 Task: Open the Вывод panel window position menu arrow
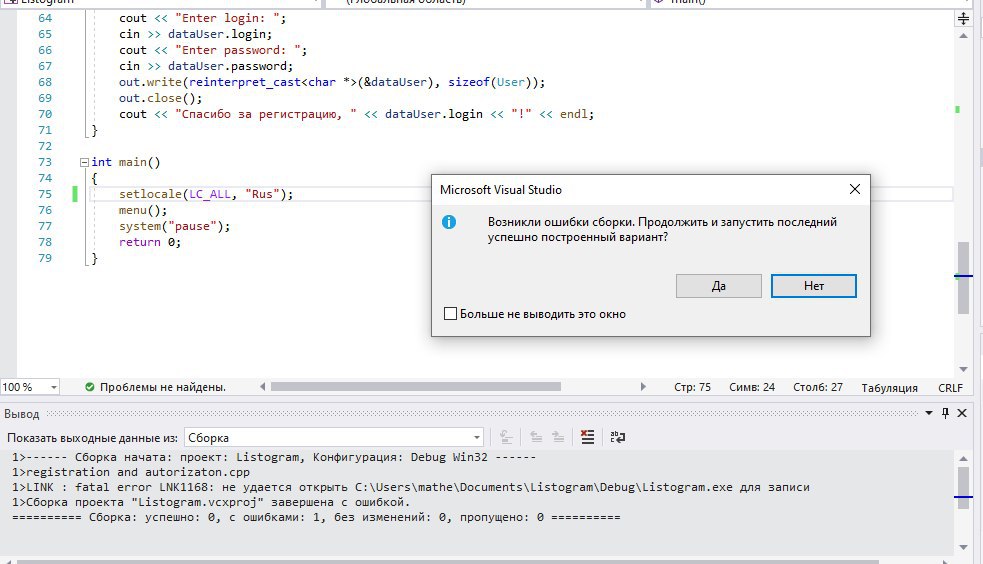pyautogui.click(x=929, y=413)
